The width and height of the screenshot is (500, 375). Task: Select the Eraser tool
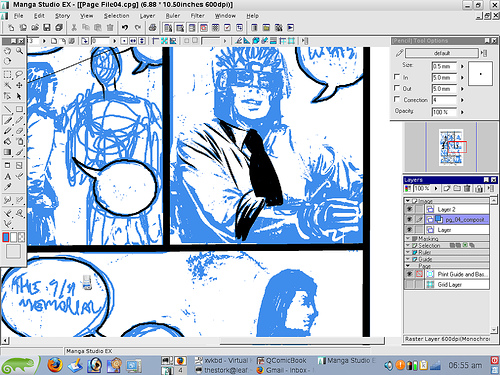[19, 131]
